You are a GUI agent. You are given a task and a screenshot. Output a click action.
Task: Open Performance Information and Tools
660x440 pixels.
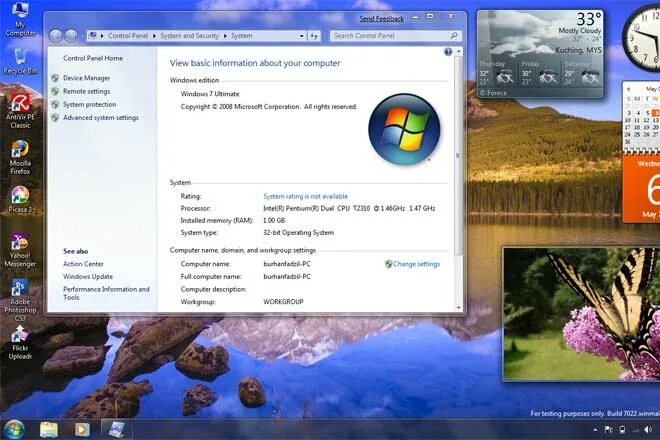(x=106, y=293)
